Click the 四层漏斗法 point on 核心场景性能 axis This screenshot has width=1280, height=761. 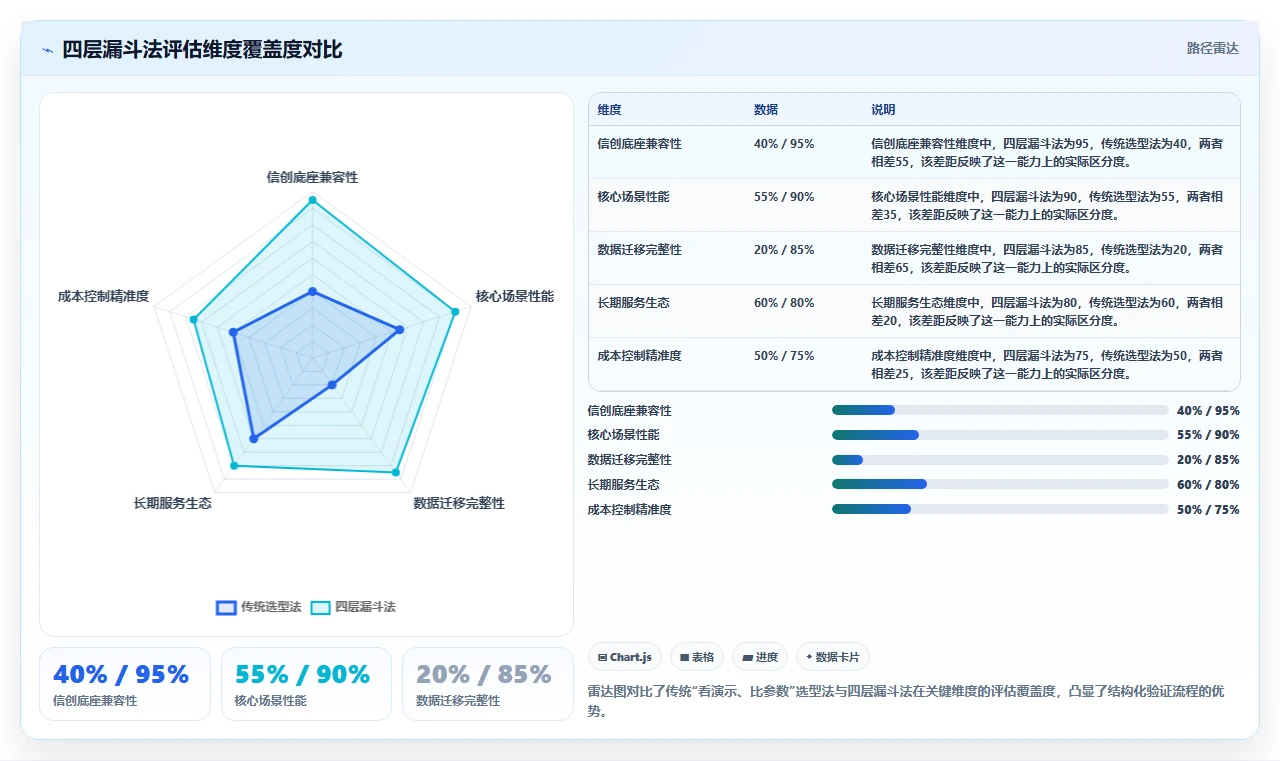[x=455, y=312]
